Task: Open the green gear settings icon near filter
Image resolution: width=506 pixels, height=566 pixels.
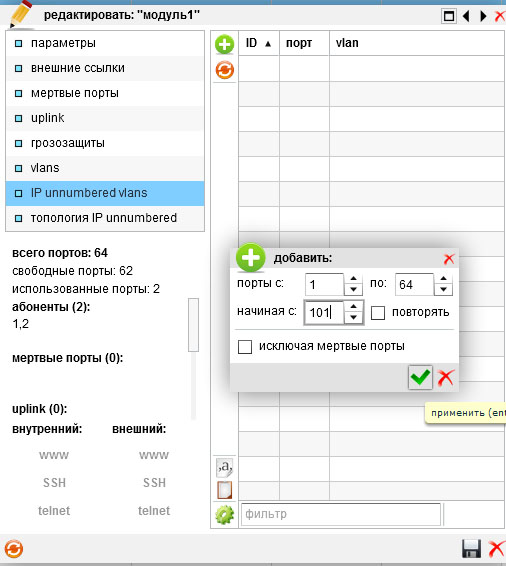Action: (x=224, y=515)
